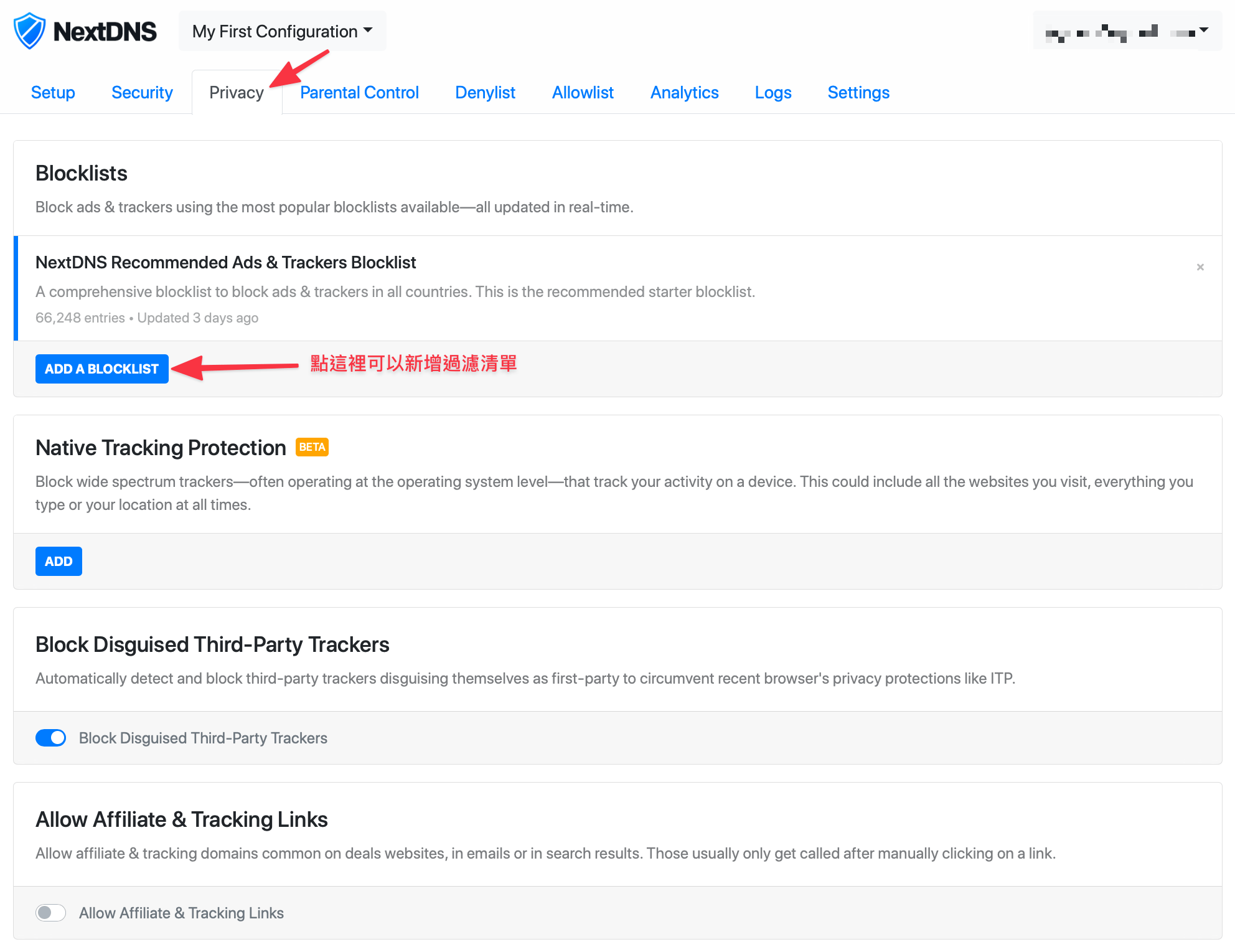Click the Allow Affiliate & Tracking Links heading
Image resolution: width=1235 pixels, height=952 pixels.
(x=182, y=819)
